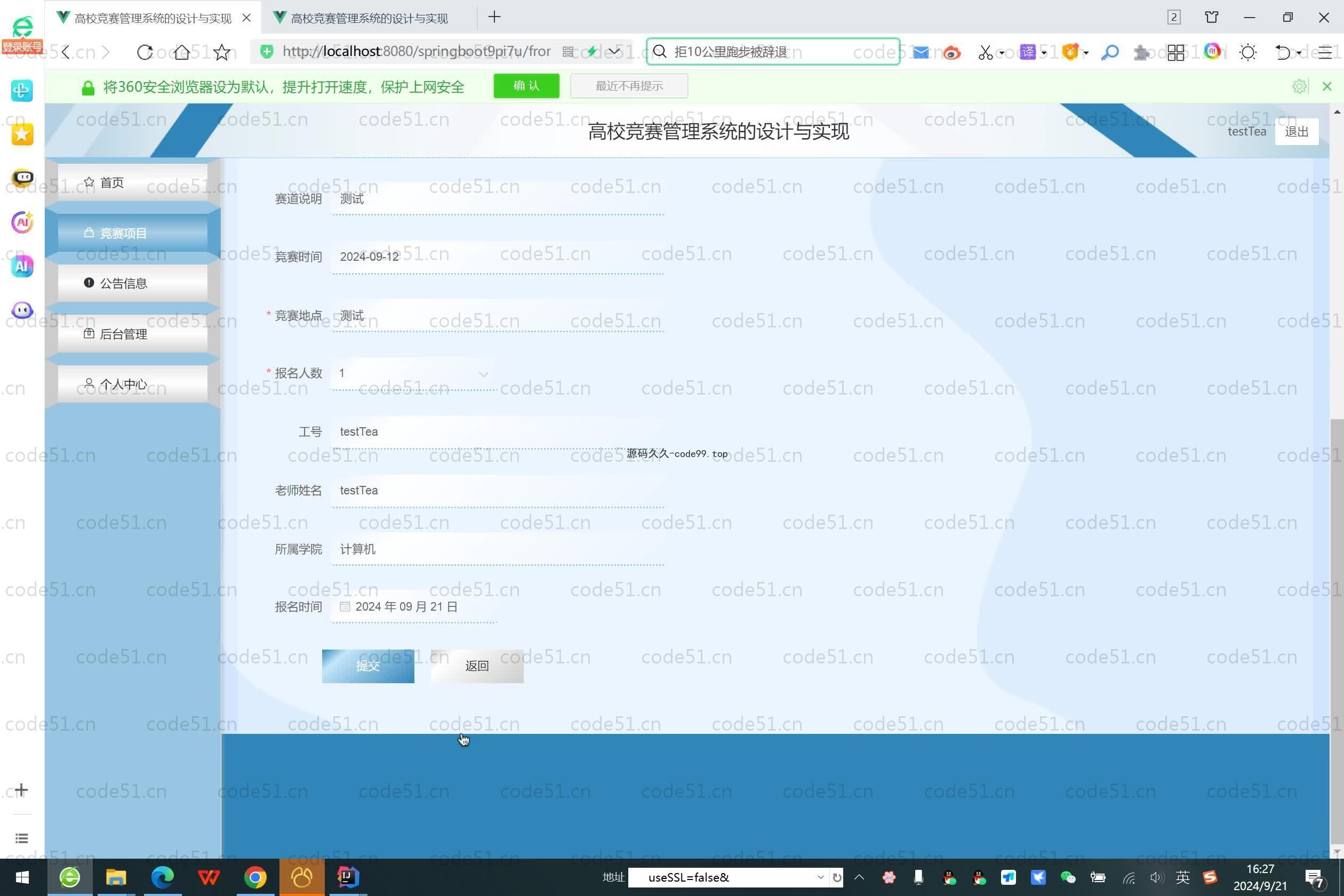
Task: Click the 返回 back button
Action: tap(477, 666)
